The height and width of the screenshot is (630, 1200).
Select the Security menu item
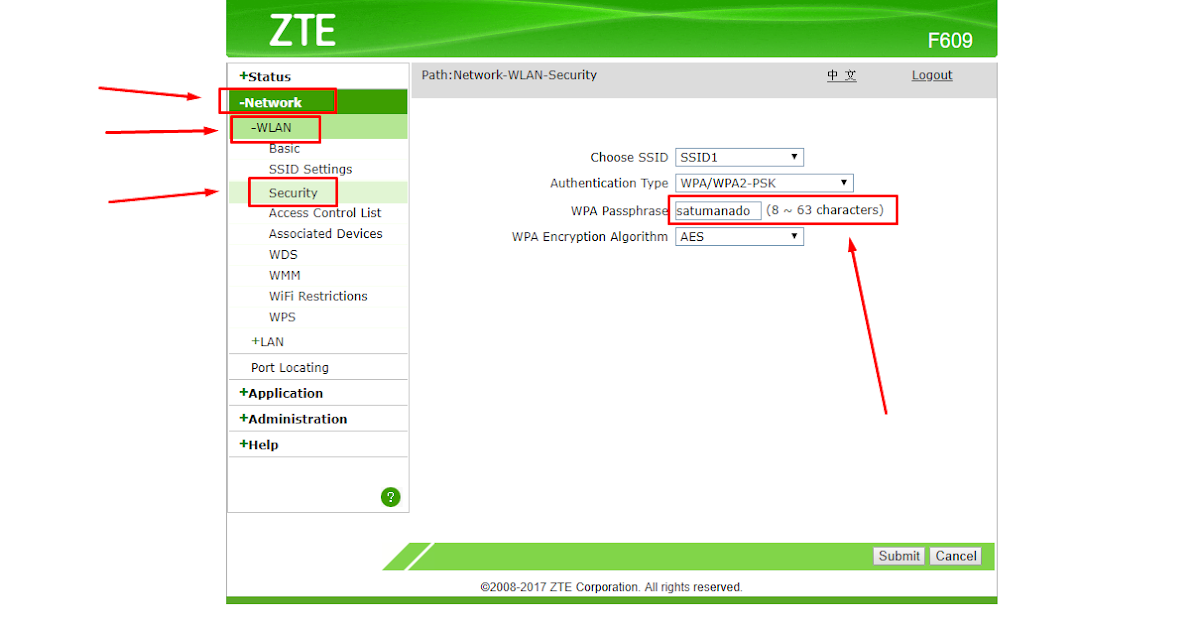pyautogui.click(x=293, y=193)
